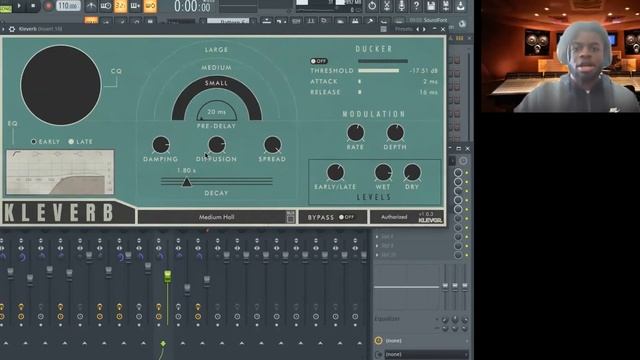Click the Slot 10 effect mix knob
Image resolution: width=640 pixels, height=360 pixels.
[458, 255]
